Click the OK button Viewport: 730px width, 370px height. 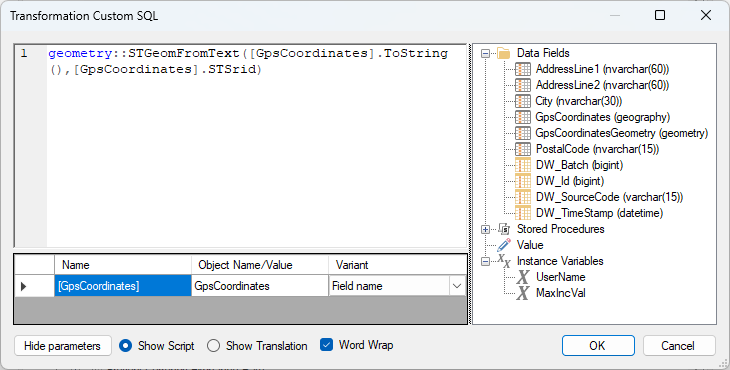tap(598, 345)
